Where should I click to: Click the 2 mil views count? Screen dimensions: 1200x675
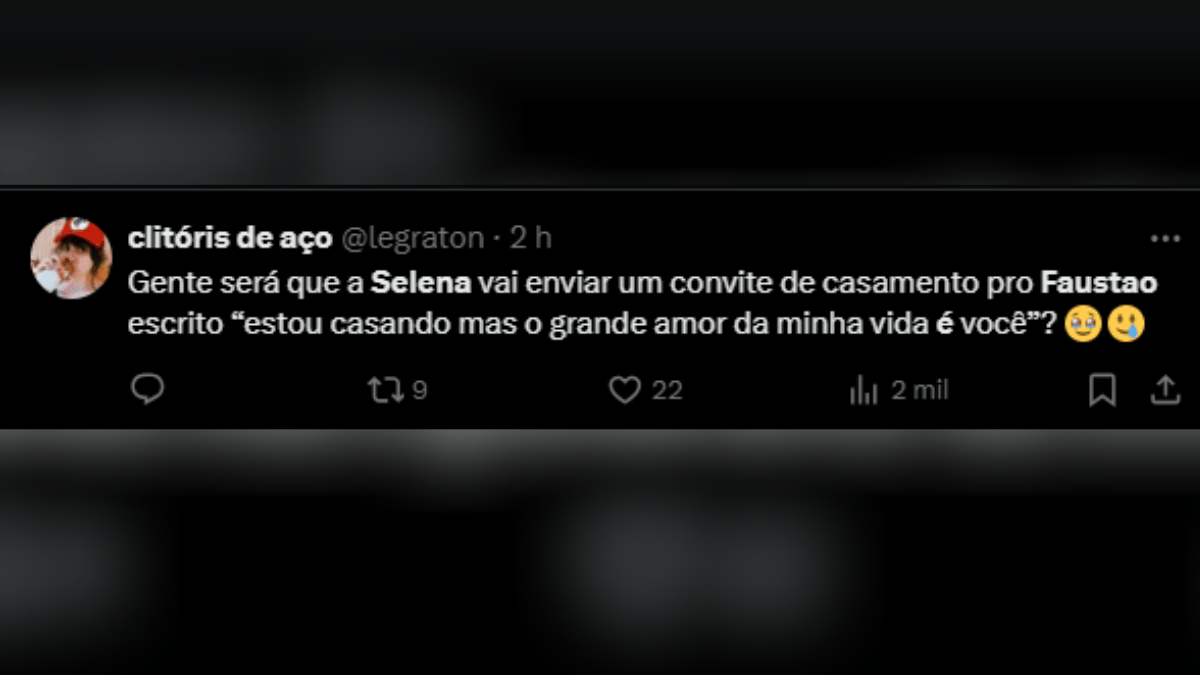[920, 391]
